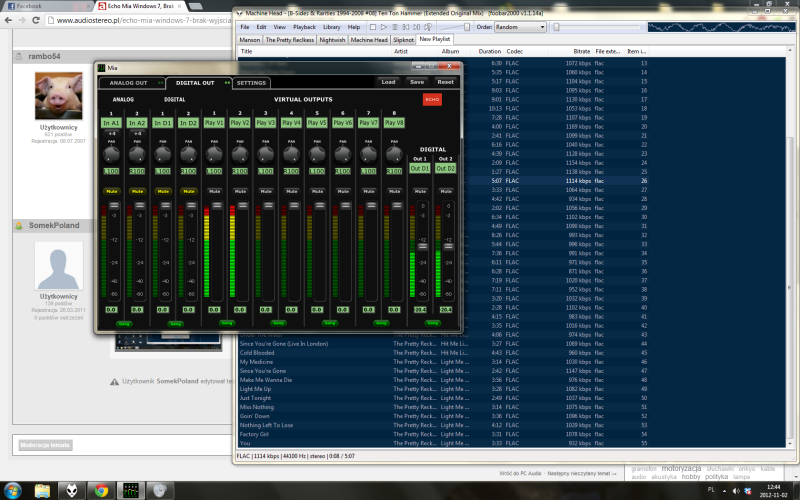Click the Chrome address bar
This screenshot has height=500, width=800.
pyautogui.click(x=138, y=20)
